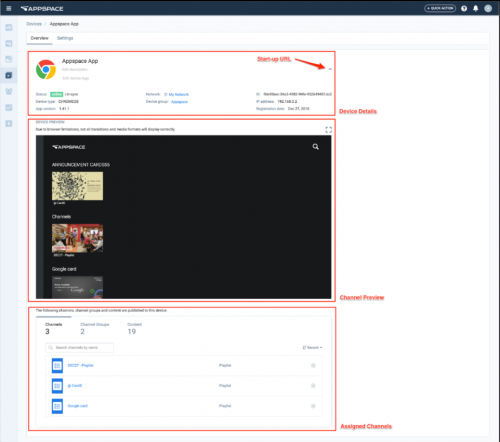Open the Devices icon in the left sidebar
The image size is (500, 442).
click(9, 75)
